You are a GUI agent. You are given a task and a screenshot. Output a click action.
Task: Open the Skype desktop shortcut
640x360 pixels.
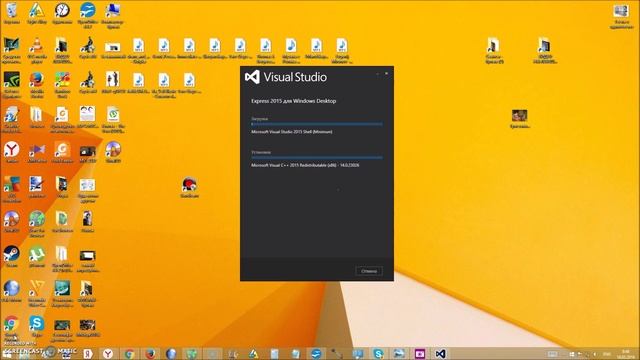tap(37, 326)
